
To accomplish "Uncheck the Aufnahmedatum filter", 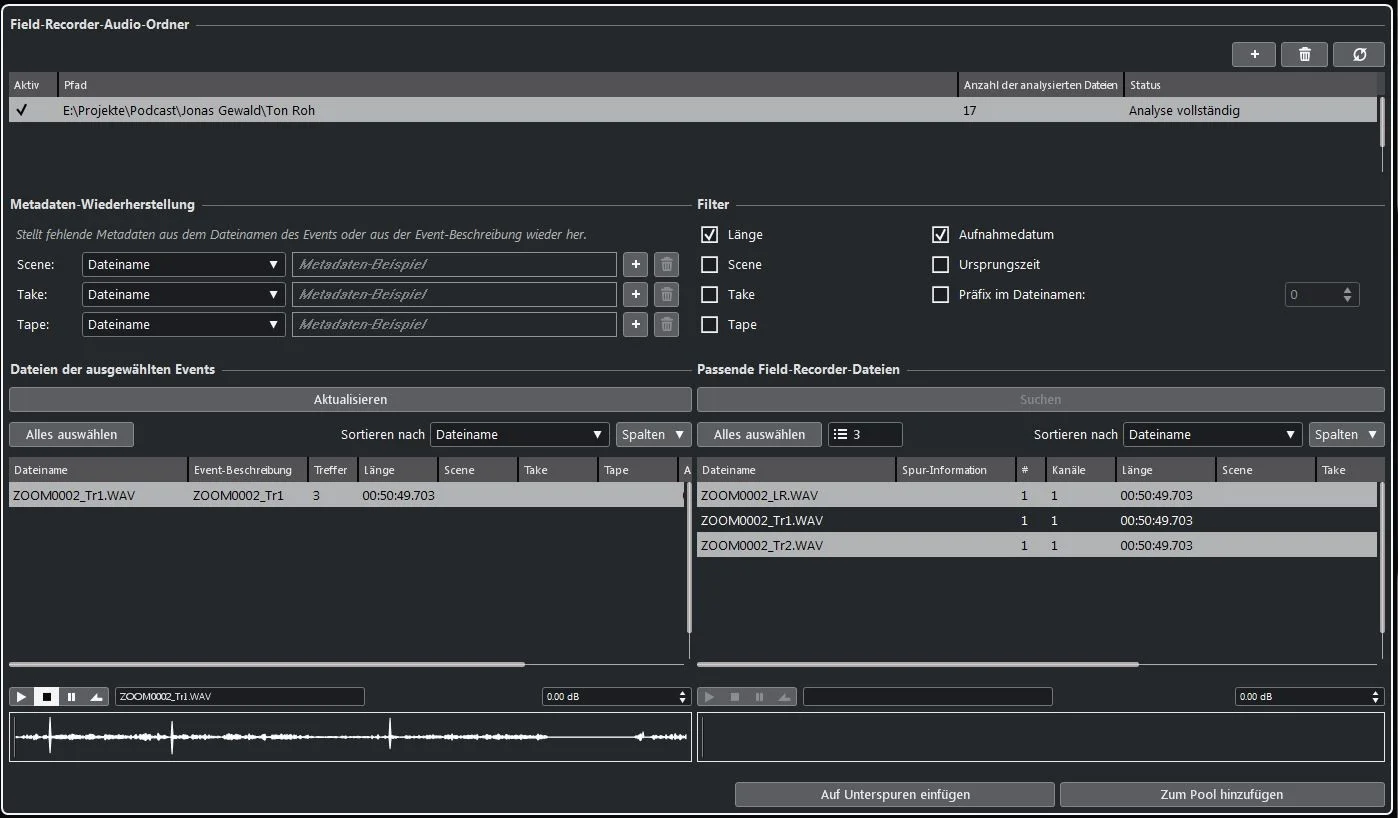I will pyautogui.click(x=940, y=234).
